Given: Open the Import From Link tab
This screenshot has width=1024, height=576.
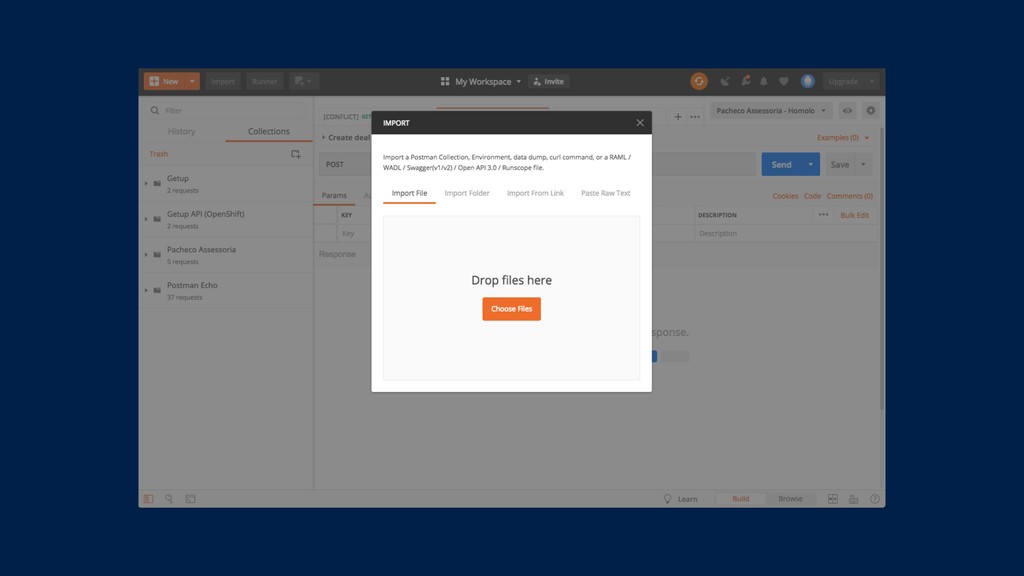Looking at the screenshot, I should (535, 193).
